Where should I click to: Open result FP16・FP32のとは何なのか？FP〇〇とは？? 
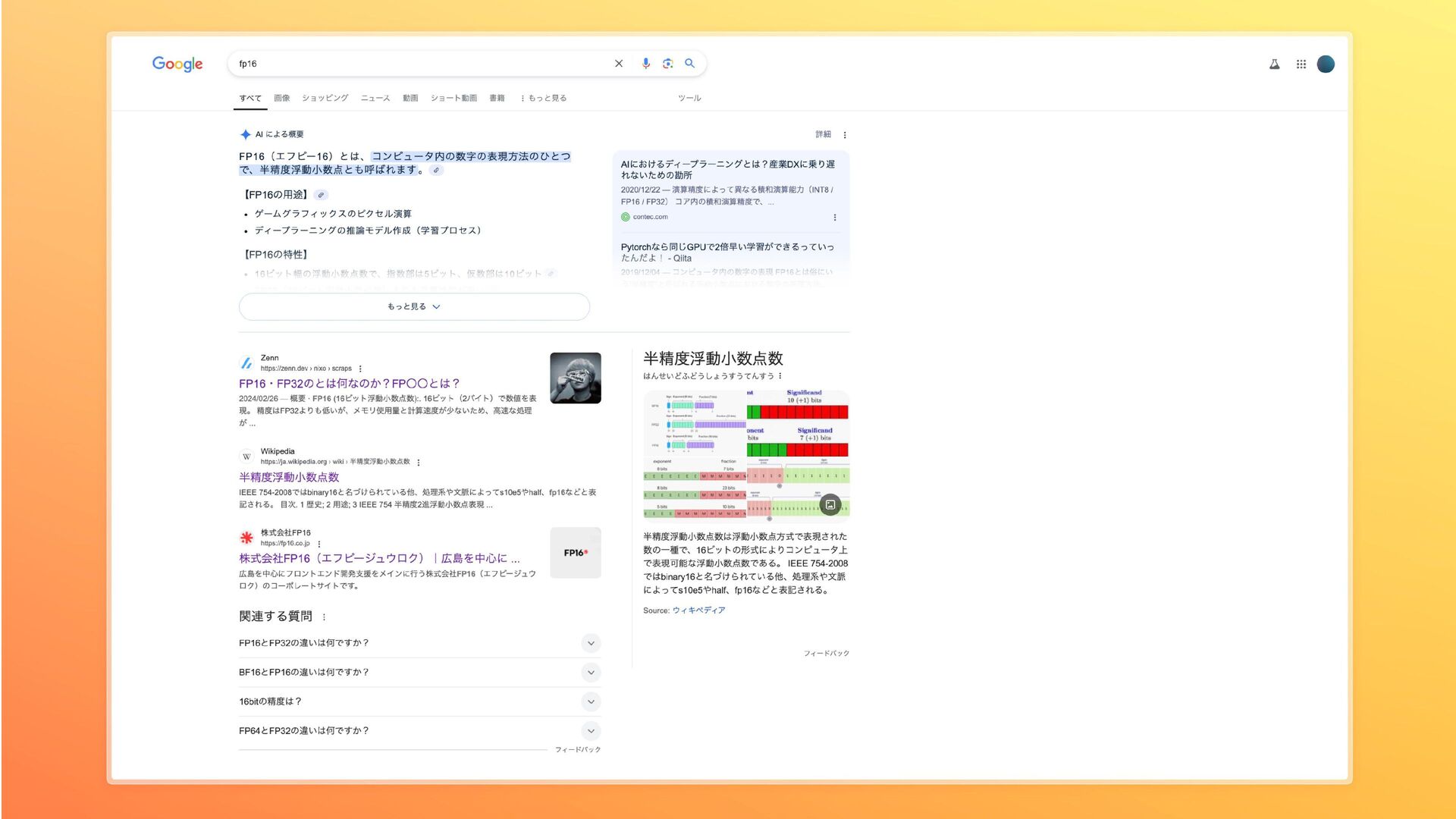pos(350,384)
